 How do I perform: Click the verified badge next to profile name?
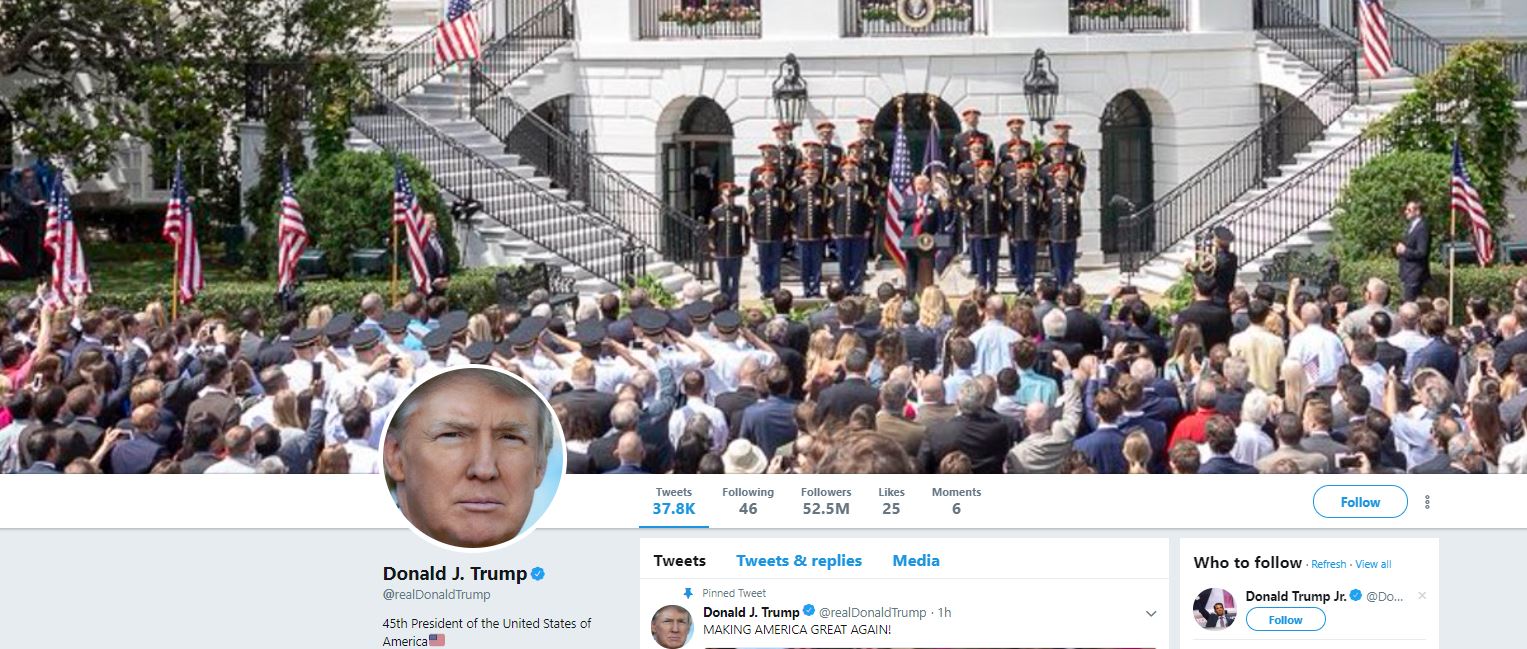pyautogui.click(x=538, y=574)
